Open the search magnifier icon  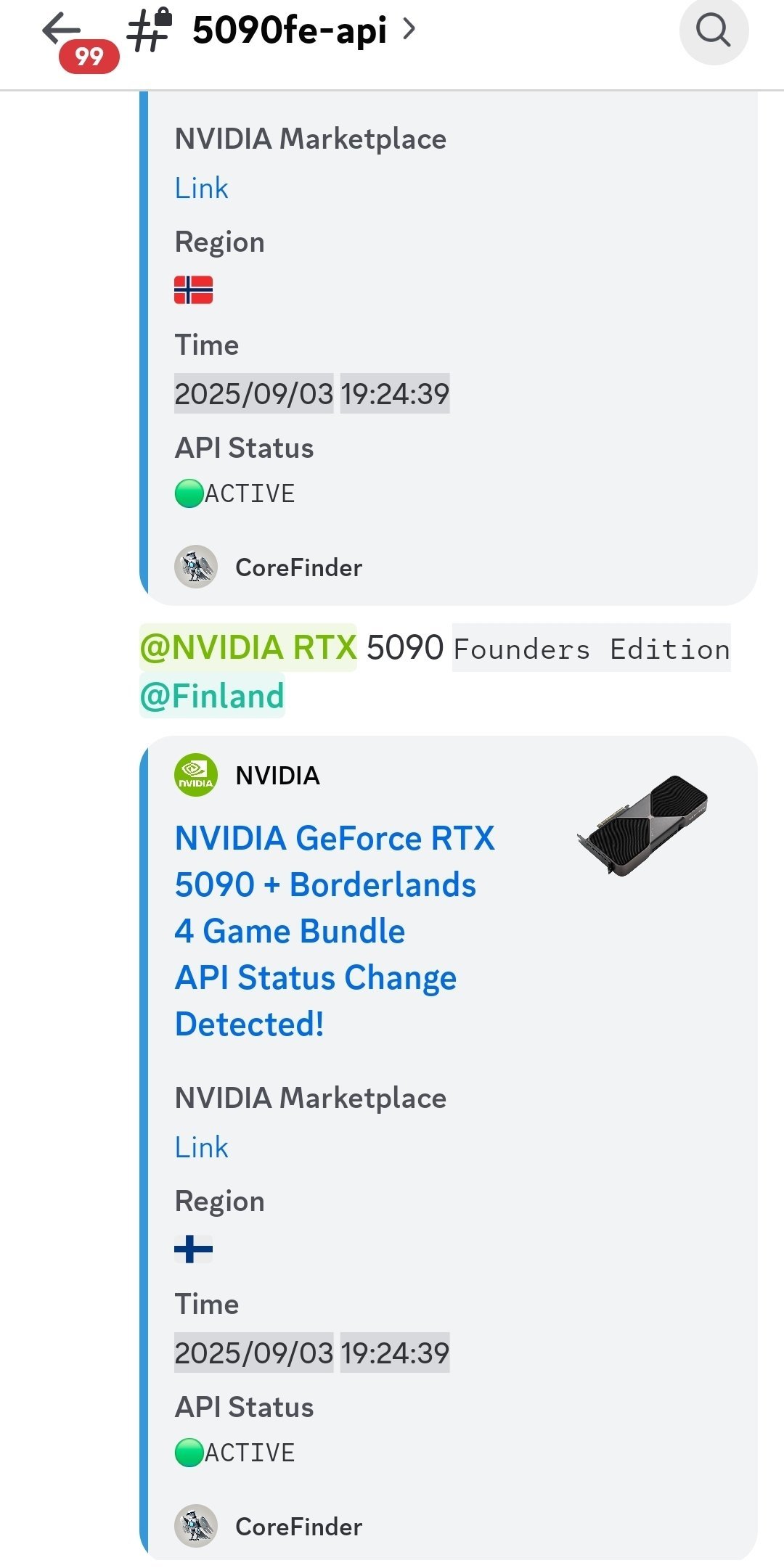[x=714, y=31]
